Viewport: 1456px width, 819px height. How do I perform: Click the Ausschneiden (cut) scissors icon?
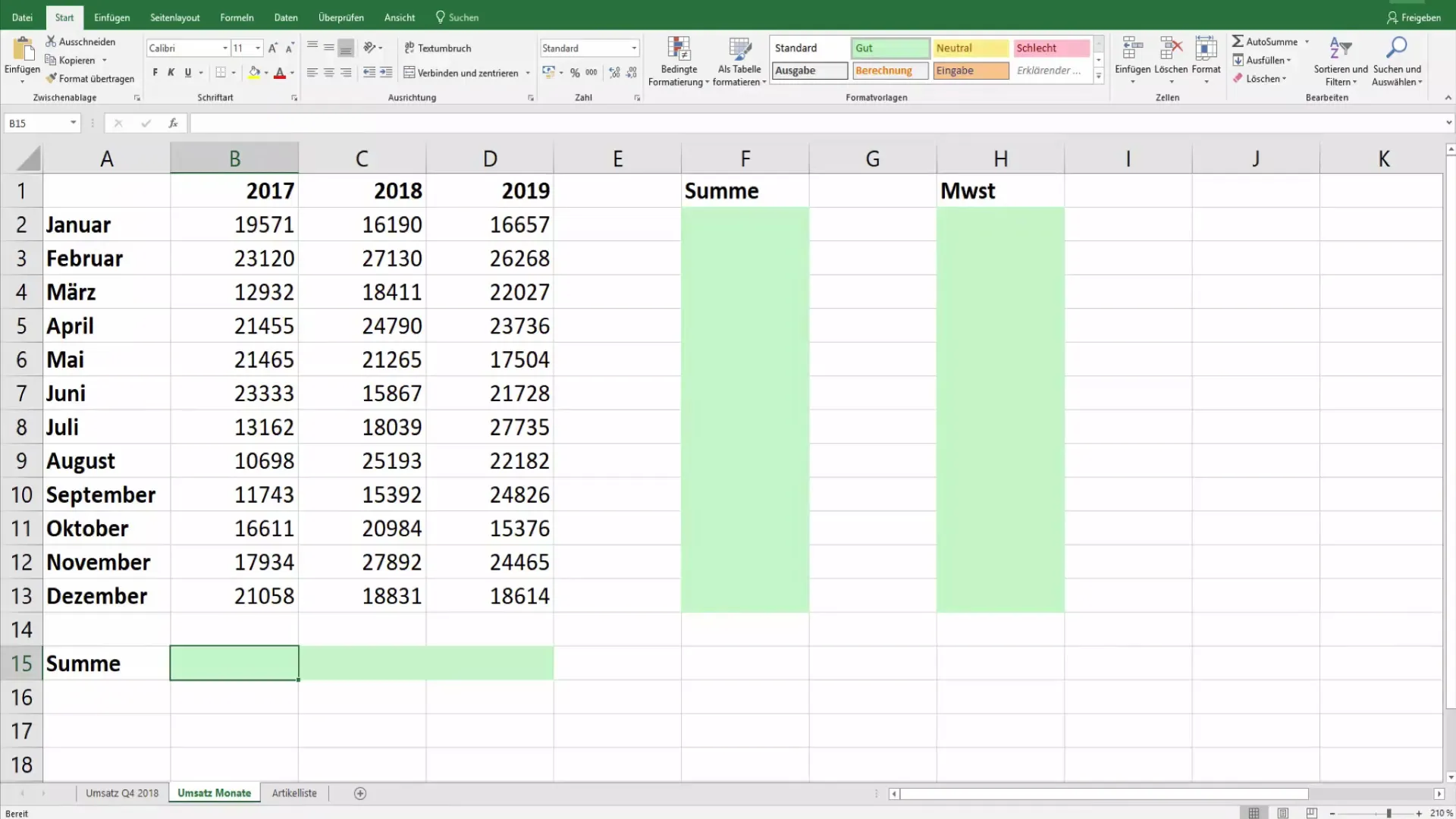(x=51, y=41)
